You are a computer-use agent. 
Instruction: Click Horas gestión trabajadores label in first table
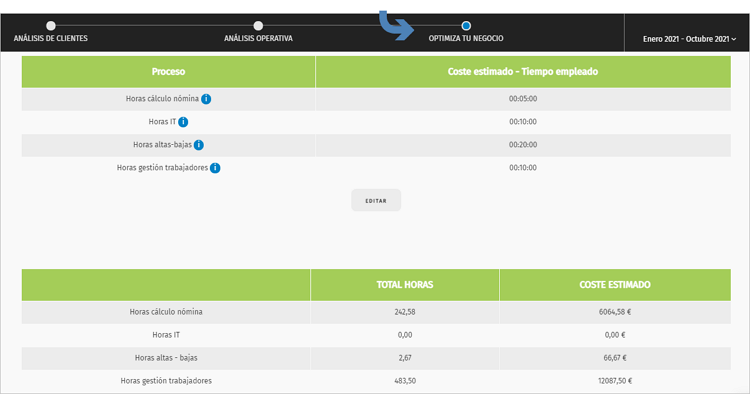162,168
